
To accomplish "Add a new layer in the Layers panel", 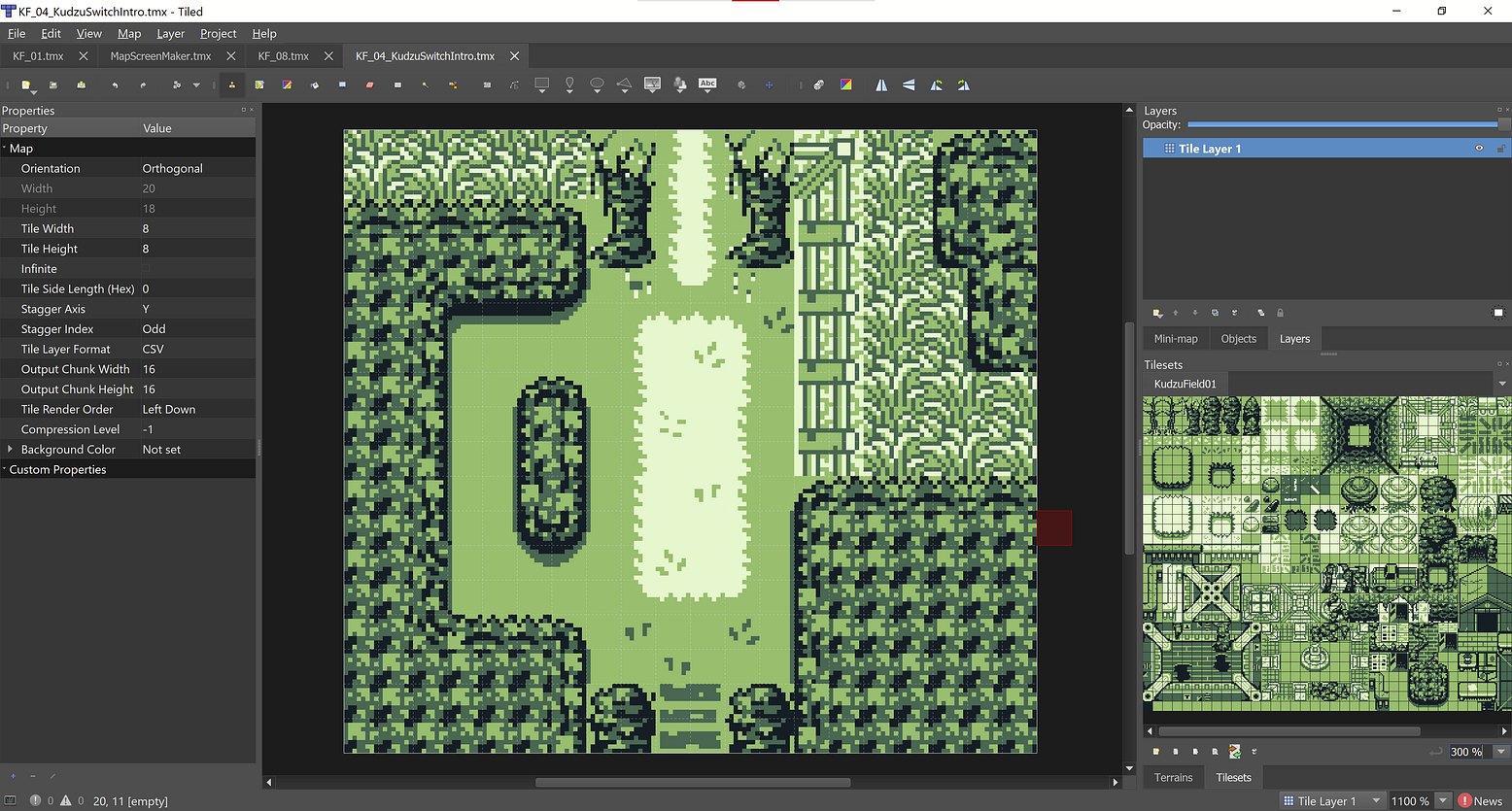I will [x=1157, y=313].
